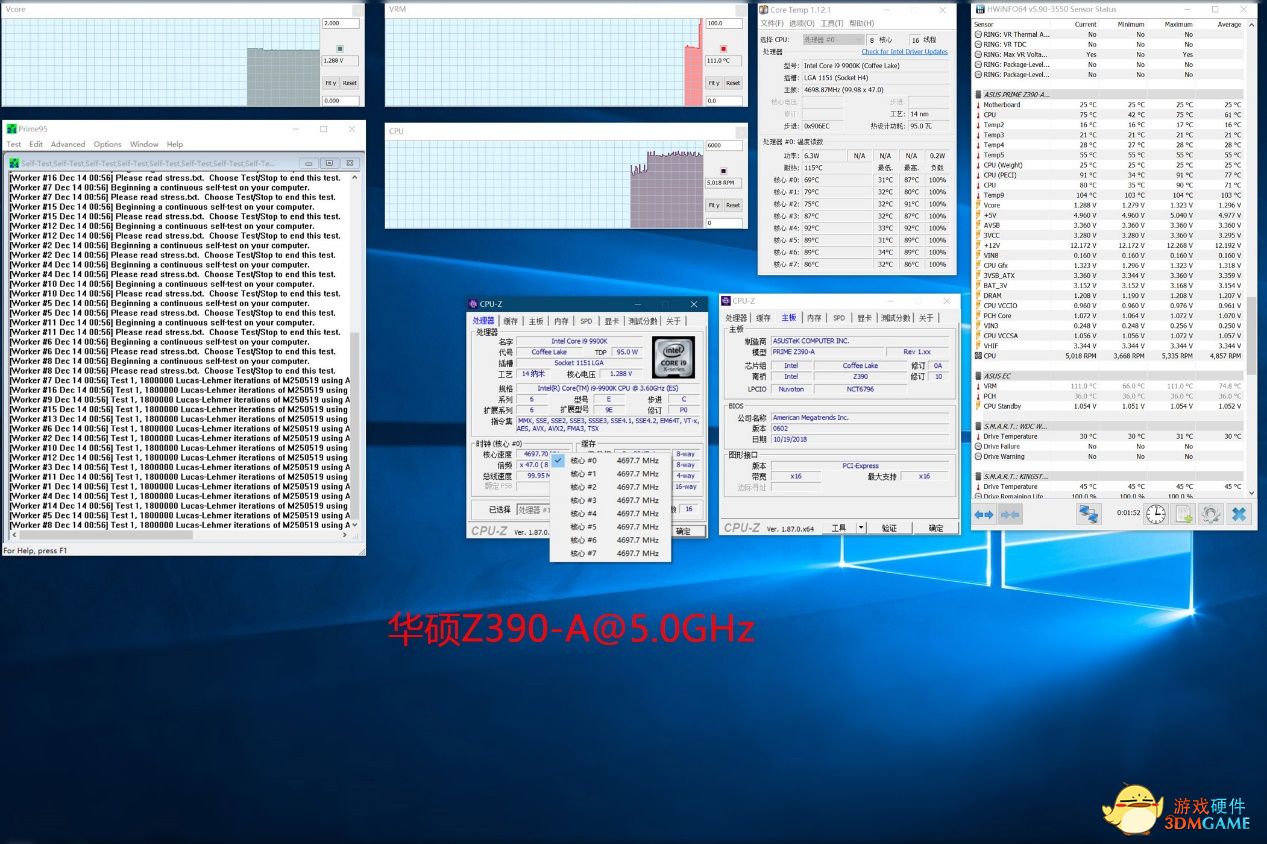Click the VRM graph maximum value field

coord(723,23)
